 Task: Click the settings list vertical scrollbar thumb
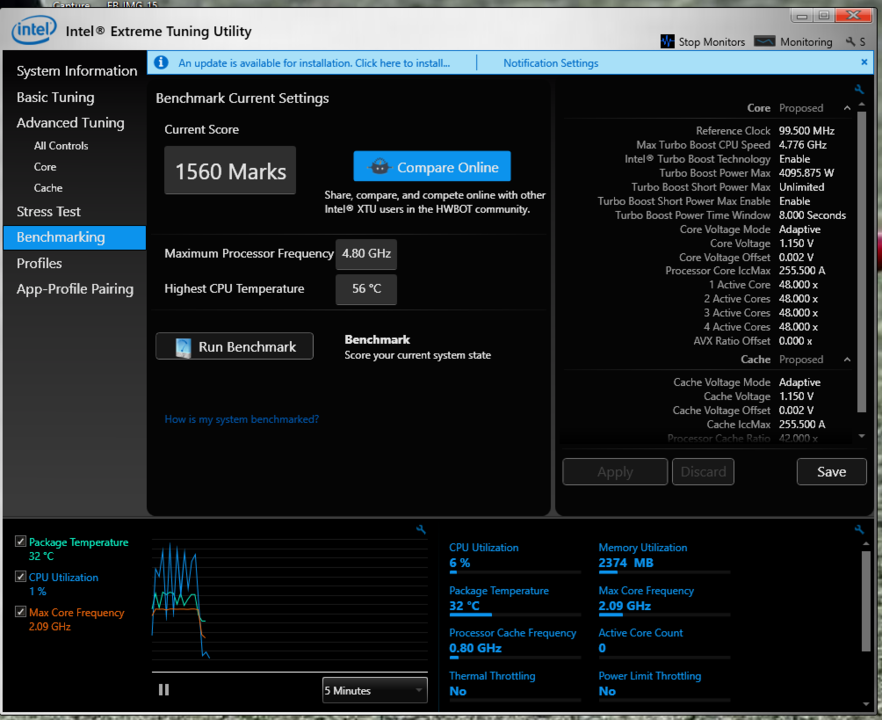861,262
